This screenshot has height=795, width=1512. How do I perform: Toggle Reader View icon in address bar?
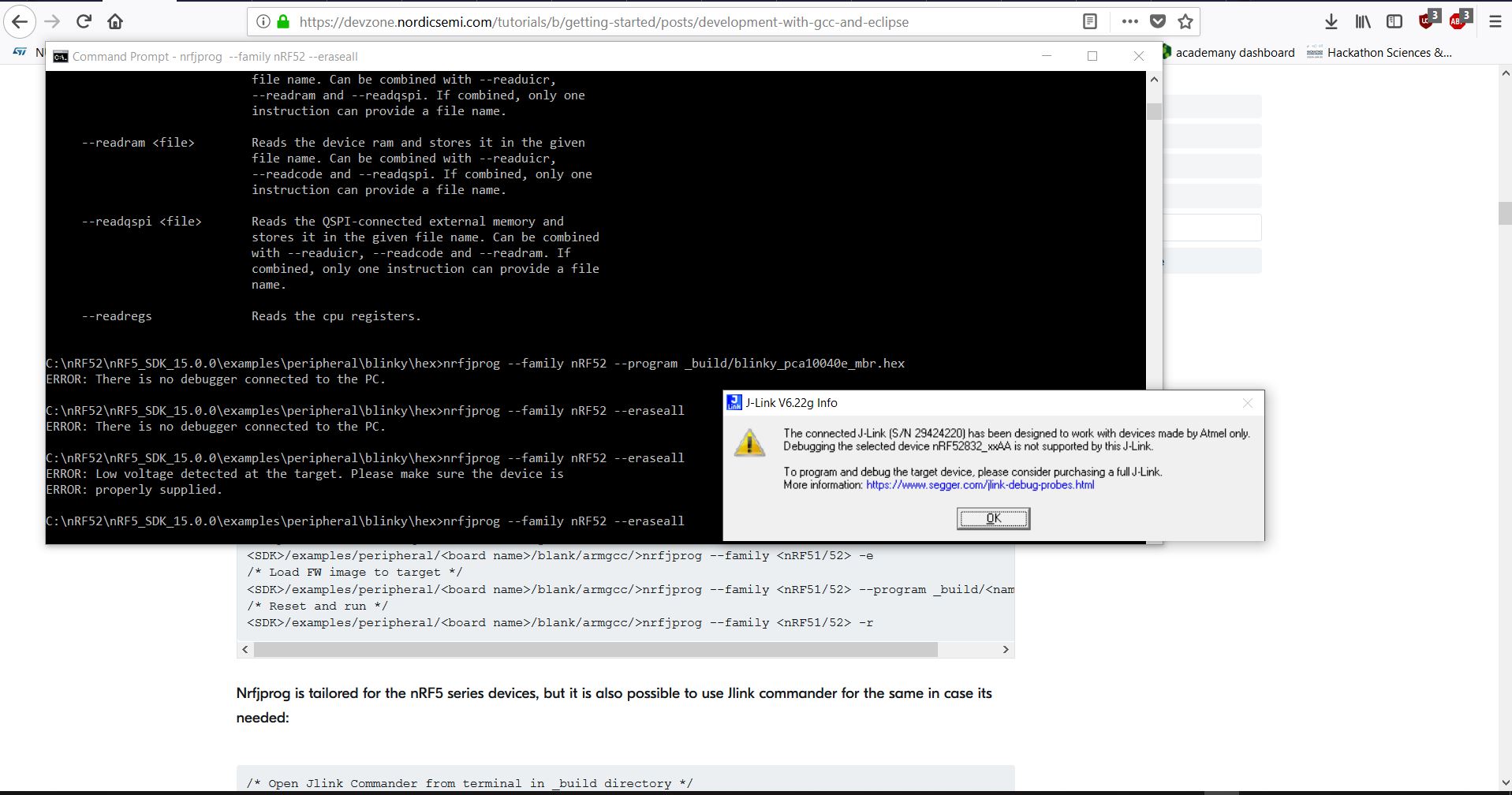pos(1090,22)
